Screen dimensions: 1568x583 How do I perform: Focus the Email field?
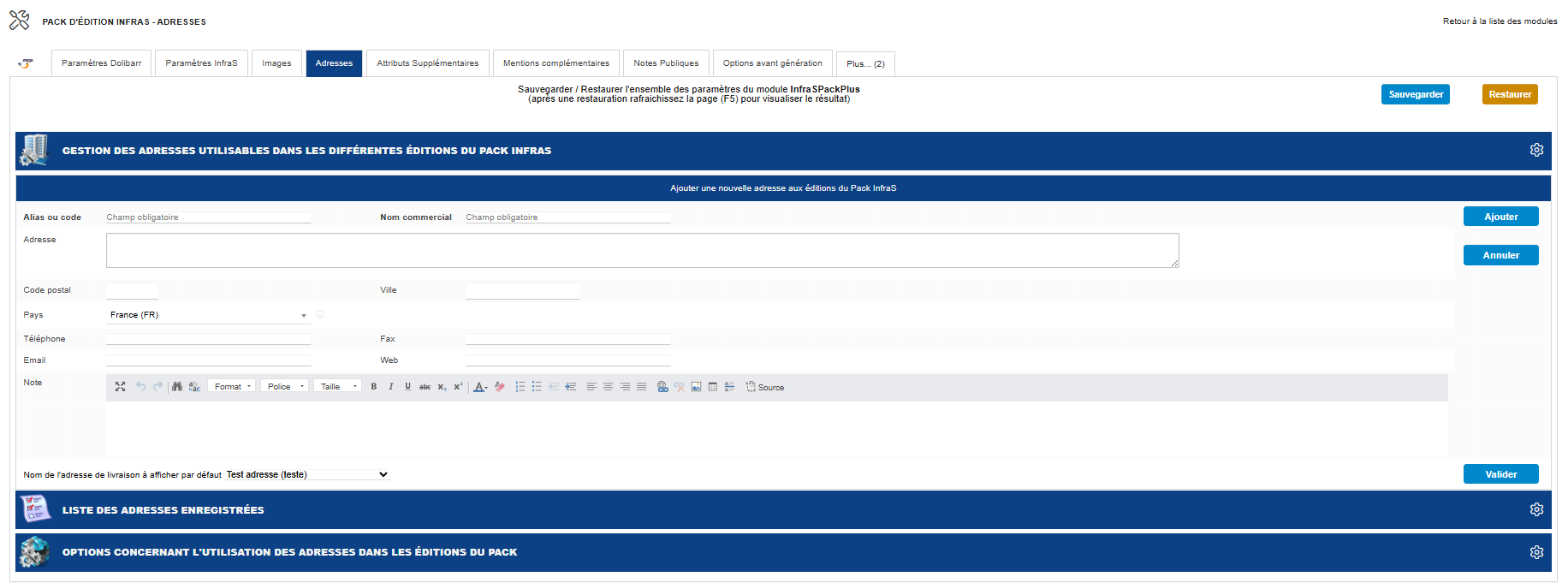[208, 360]
